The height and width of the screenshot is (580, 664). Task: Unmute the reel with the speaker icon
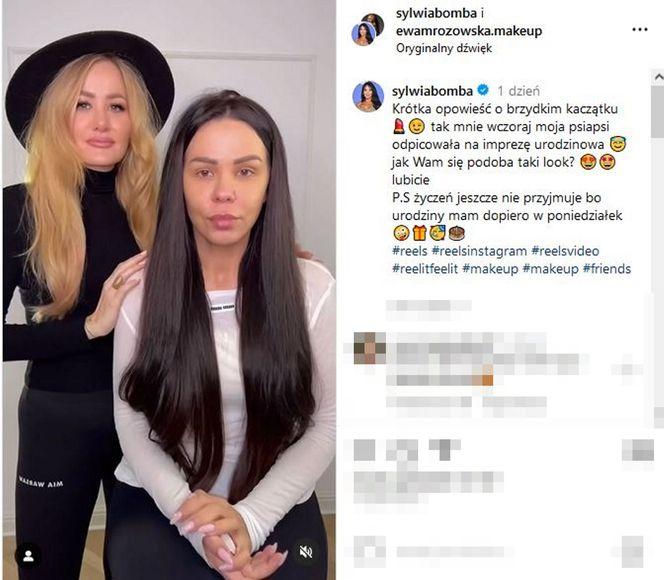(306, 552)
